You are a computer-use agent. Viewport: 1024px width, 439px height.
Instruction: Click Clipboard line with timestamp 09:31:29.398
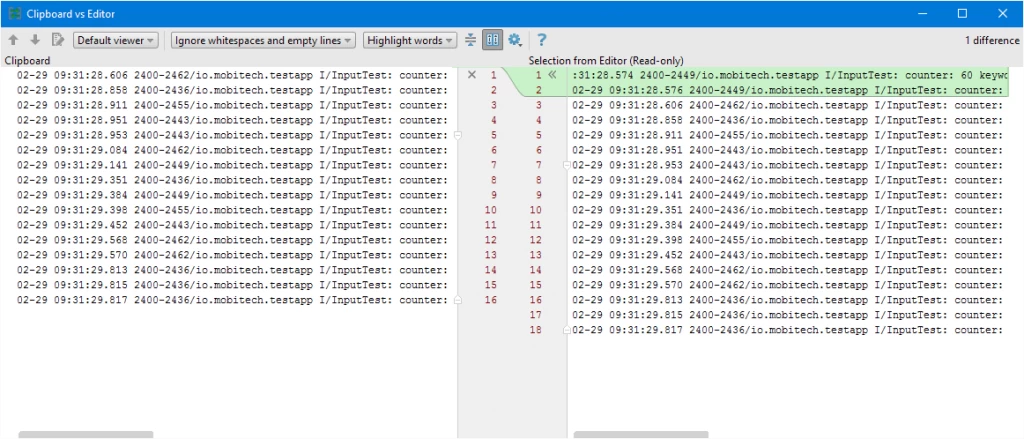click(232, 210)
